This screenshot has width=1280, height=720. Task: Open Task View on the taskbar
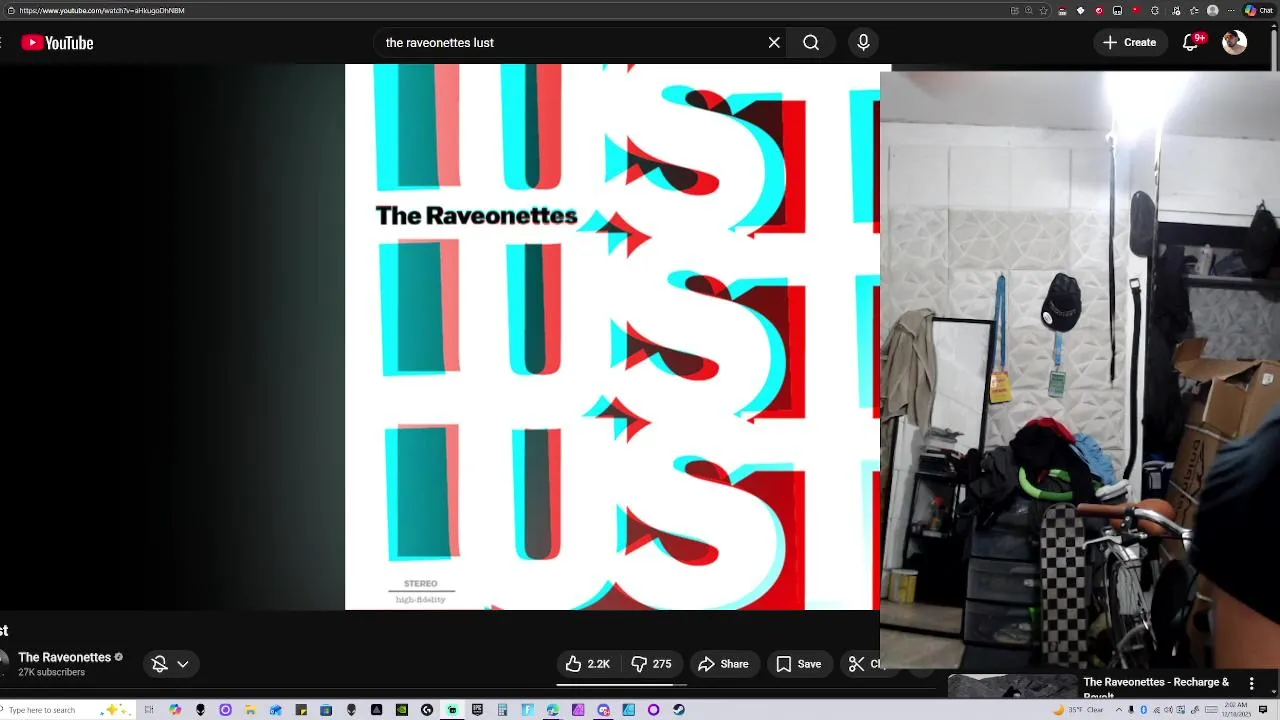click(149, 710)
